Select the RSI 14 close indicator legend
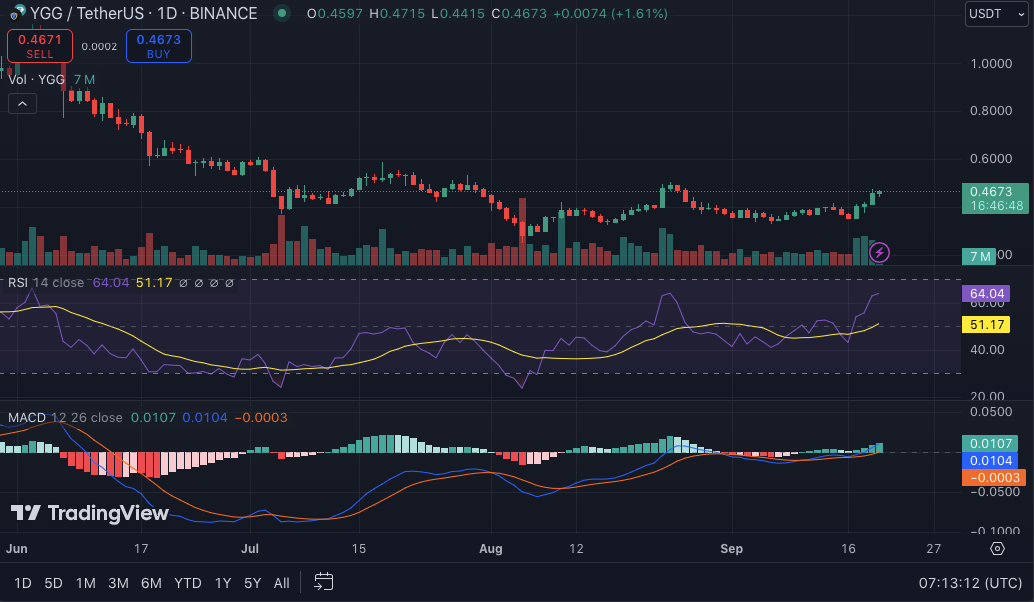 pos(46,283)
